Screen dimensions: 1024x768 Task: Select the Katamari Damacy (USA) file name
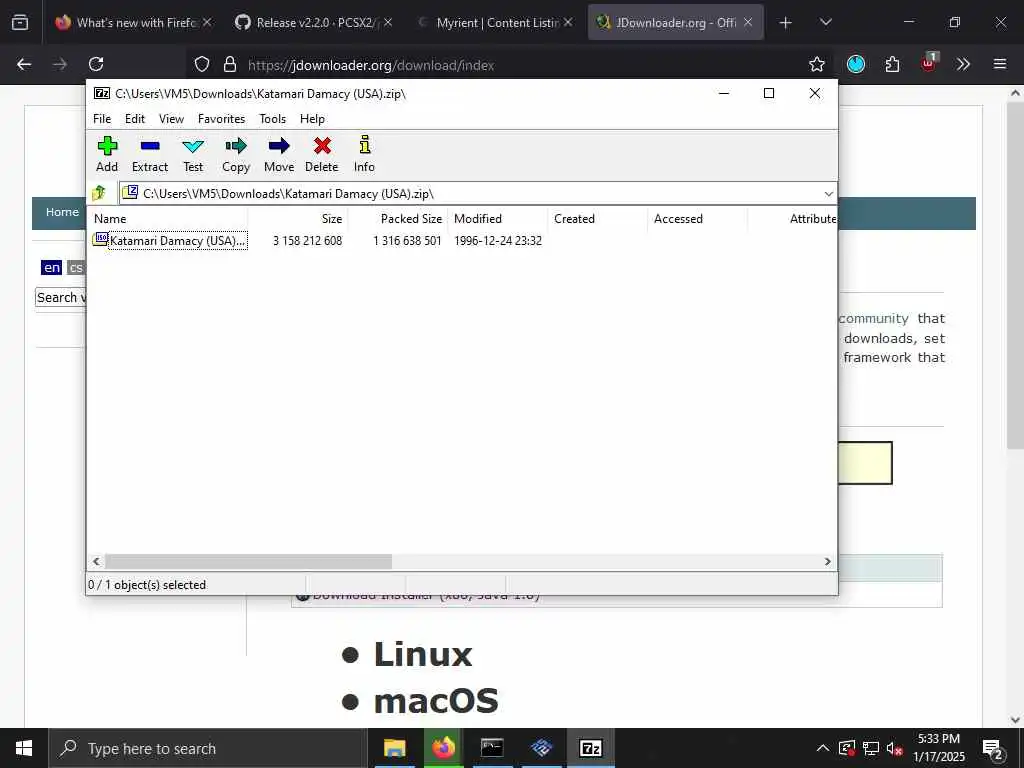coord(178,240)
